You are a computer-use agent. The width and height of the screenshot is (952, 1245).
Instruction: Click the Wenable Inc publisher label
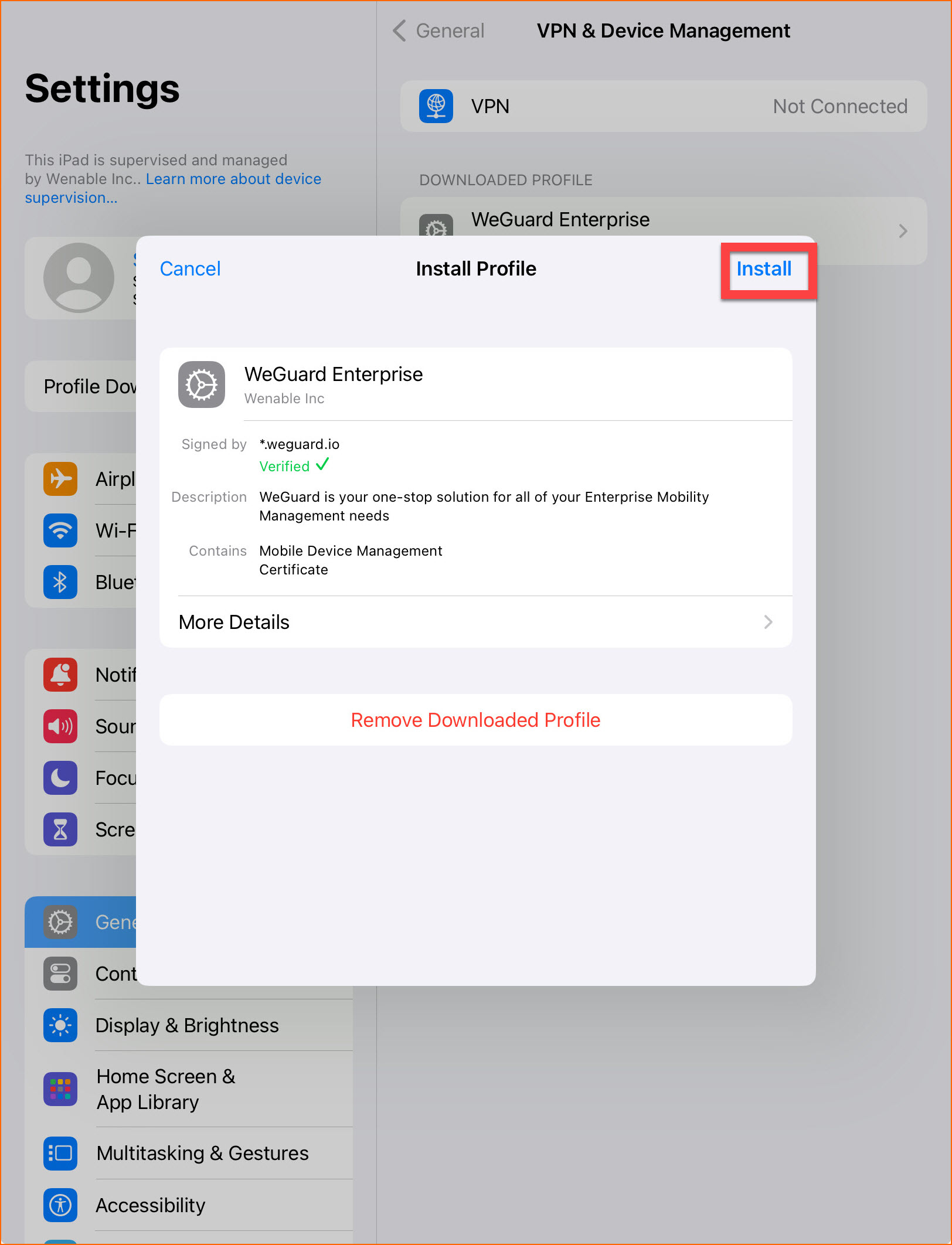(x=284, y=399)
